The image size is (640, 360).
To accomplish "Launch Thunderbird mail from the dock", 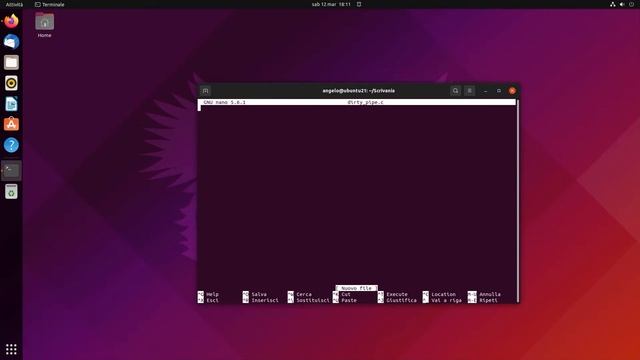I will tap(11, 42).
